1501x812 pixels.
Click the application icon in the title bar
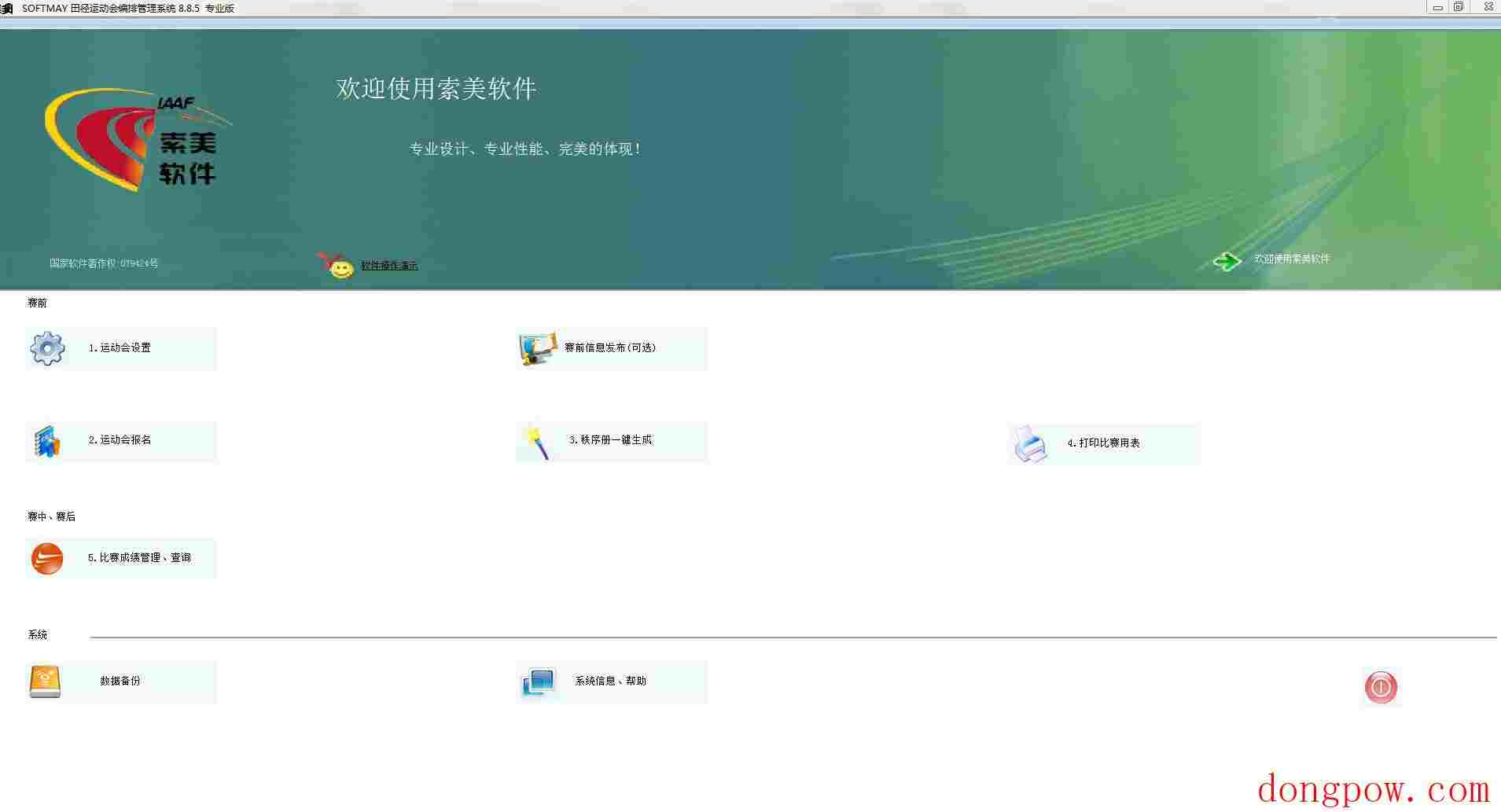coord(7,8)
